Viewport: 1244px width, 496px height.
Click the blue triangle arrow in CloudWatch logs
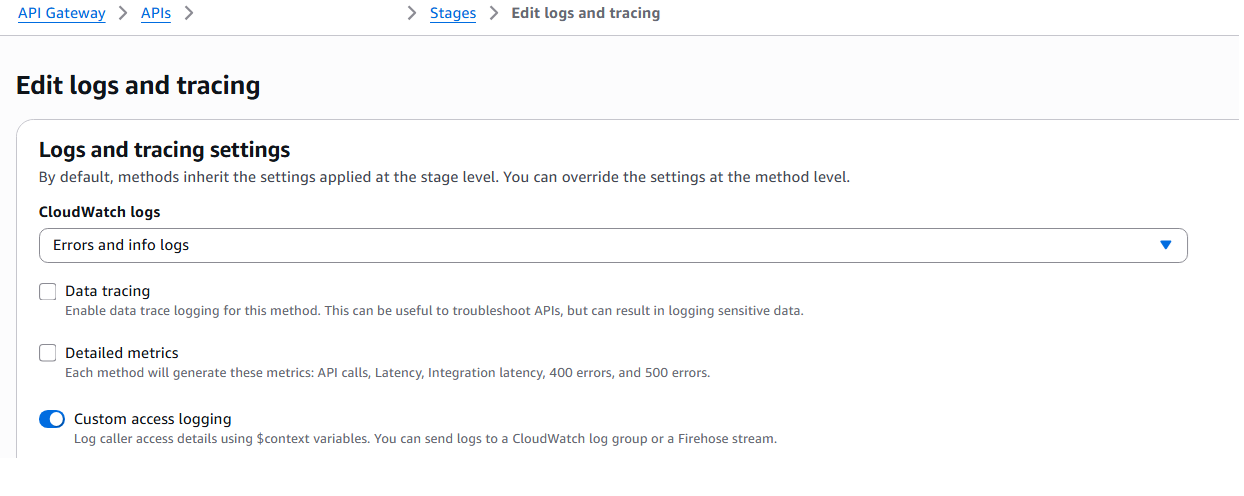(1165, 245)
